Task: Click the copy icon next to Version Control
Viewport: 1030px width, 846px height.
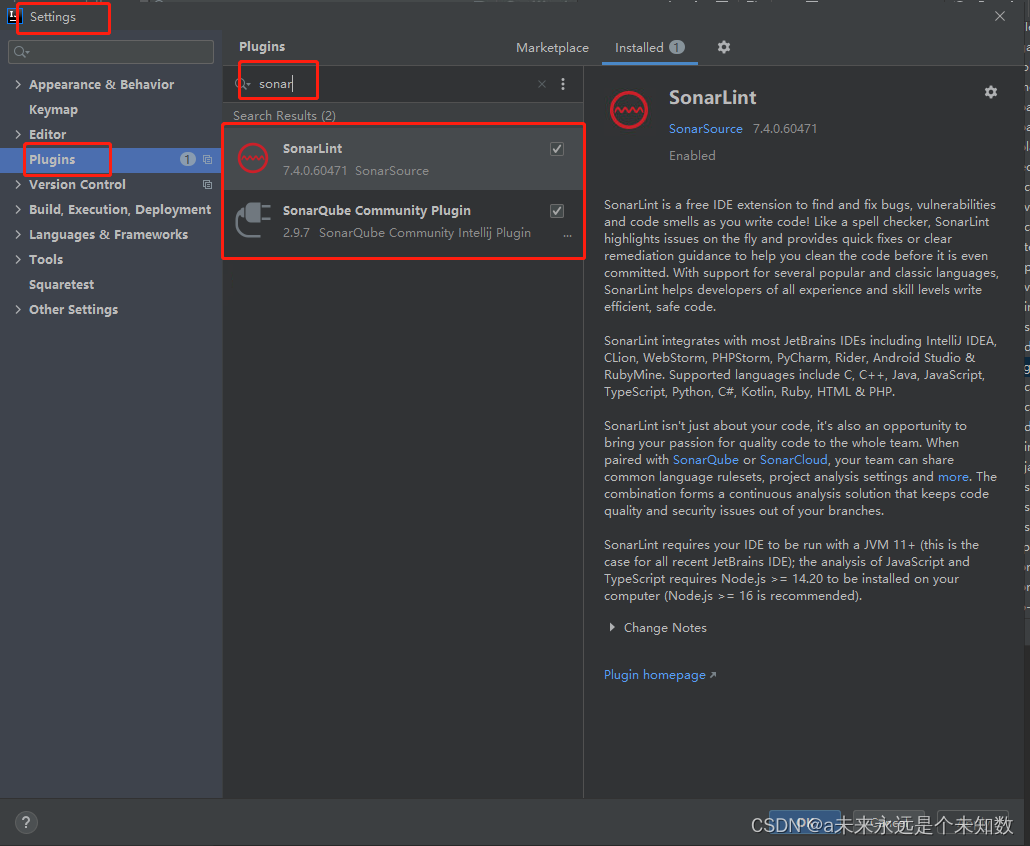Action: pyautogui.click(x=207, y=184)
